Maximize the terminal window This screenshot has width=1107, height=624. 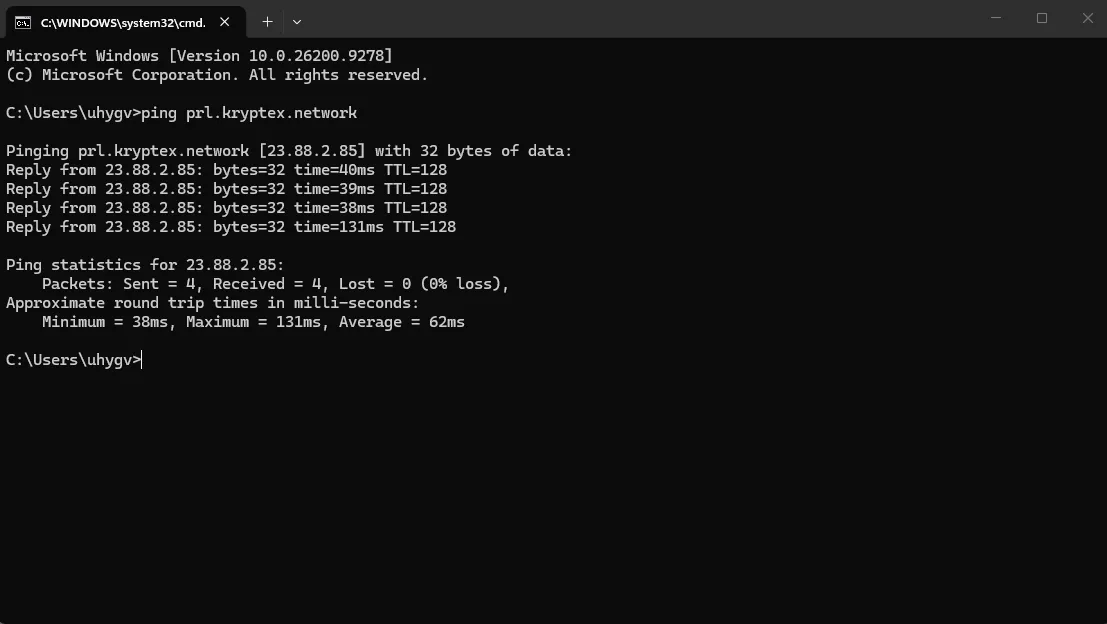coord(1042,18)
